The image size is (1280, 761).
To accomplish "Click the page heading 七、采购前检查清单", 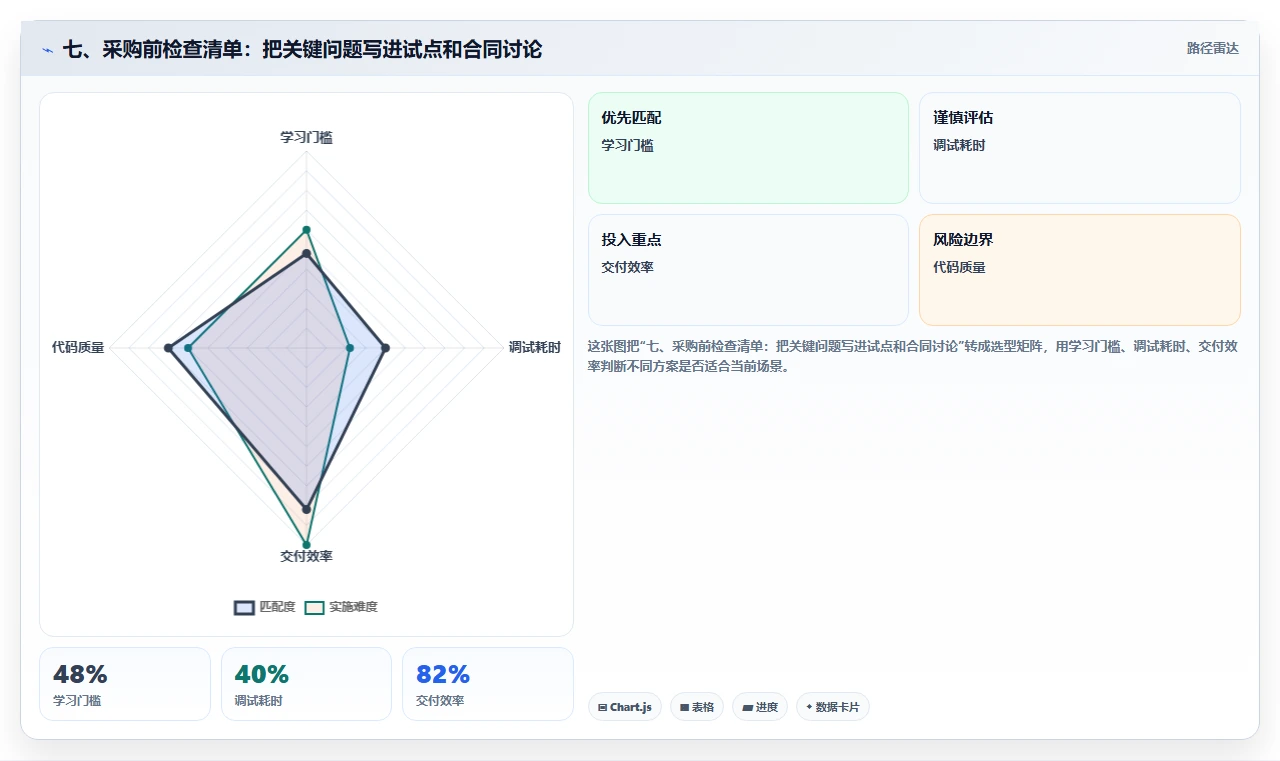I will point(302,49).
